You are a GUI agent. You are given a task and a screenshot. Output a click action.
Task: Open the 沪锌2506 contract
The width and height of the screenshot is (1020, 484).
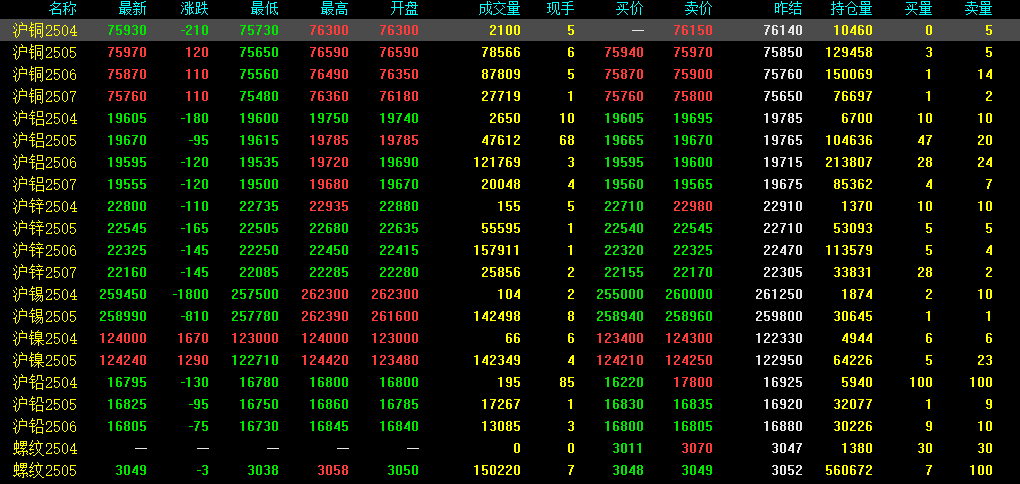(x=45, y=250)
